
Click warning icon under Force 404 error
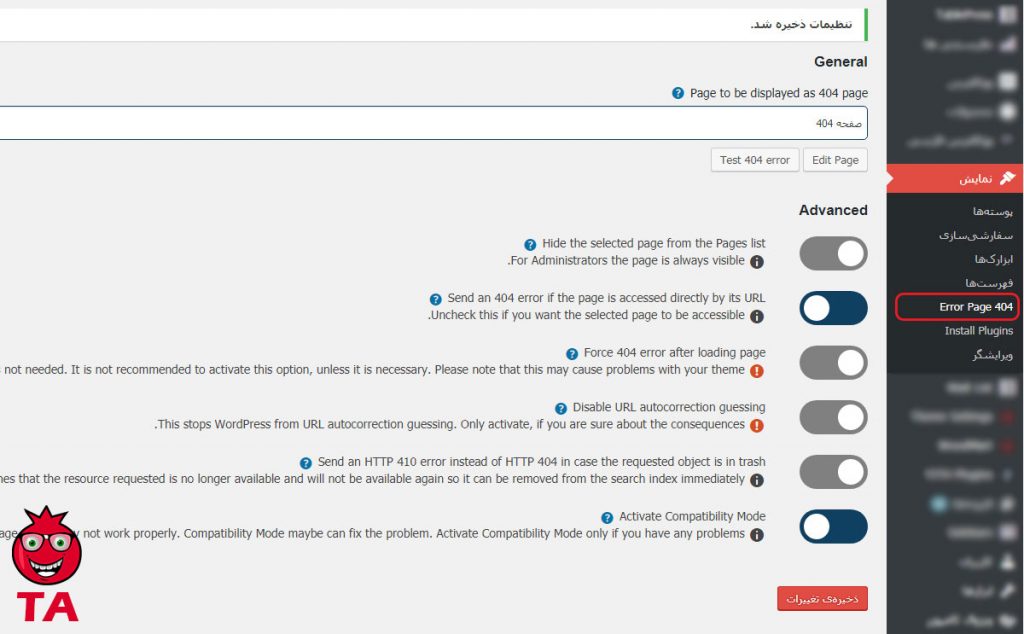point(757,370)
